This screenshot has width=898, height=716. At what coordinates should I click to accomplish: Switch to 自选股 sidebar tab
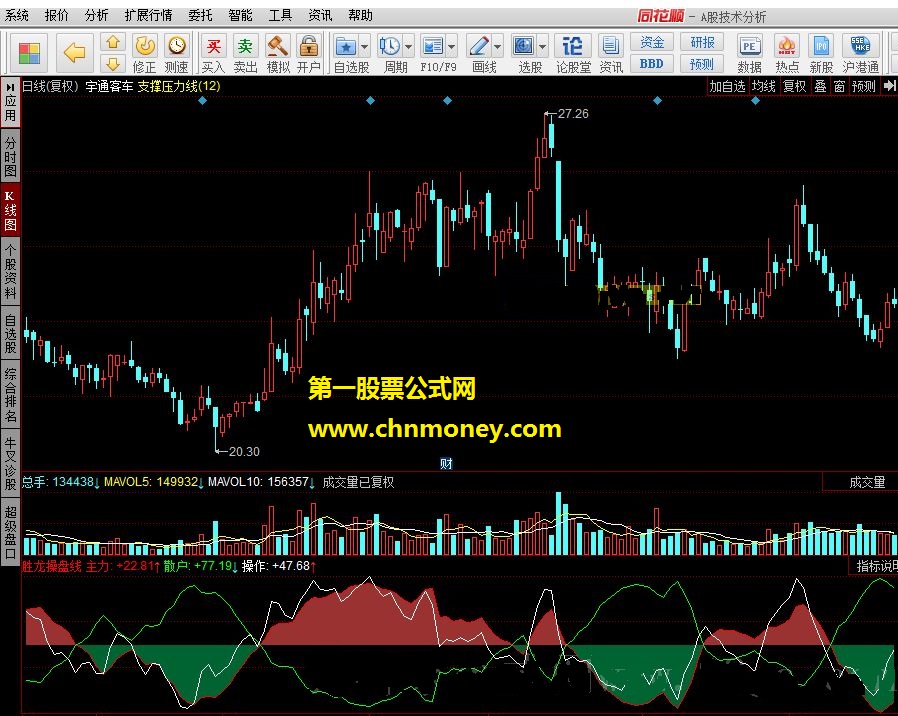[10, 333]
